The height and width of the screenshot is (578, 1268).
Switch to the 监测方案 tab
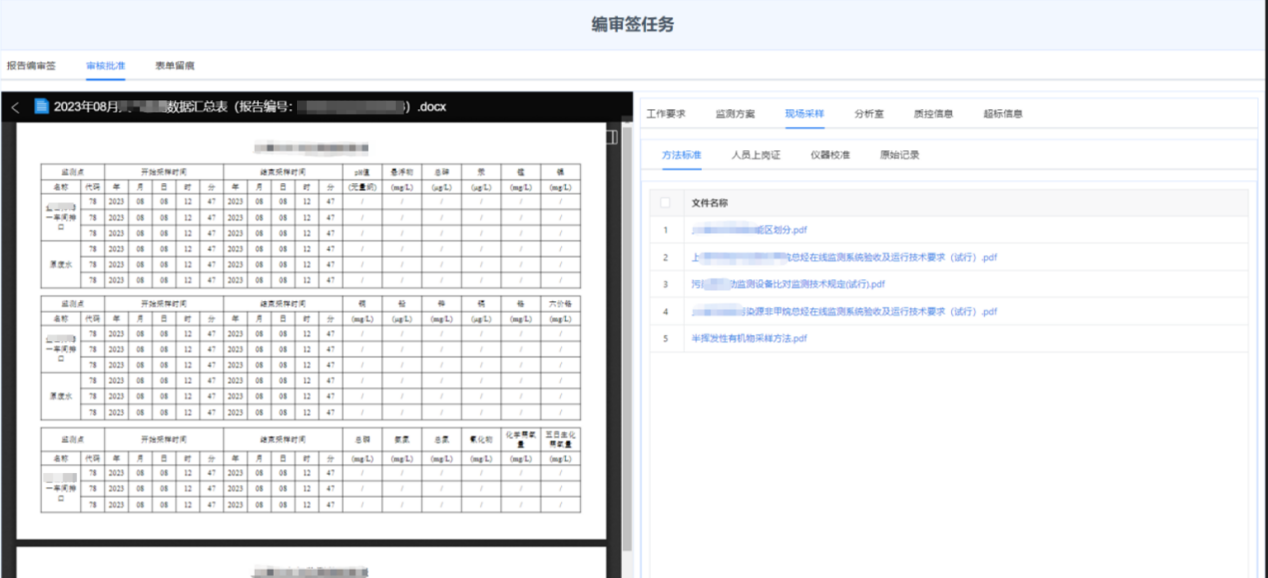click(735, 114)
